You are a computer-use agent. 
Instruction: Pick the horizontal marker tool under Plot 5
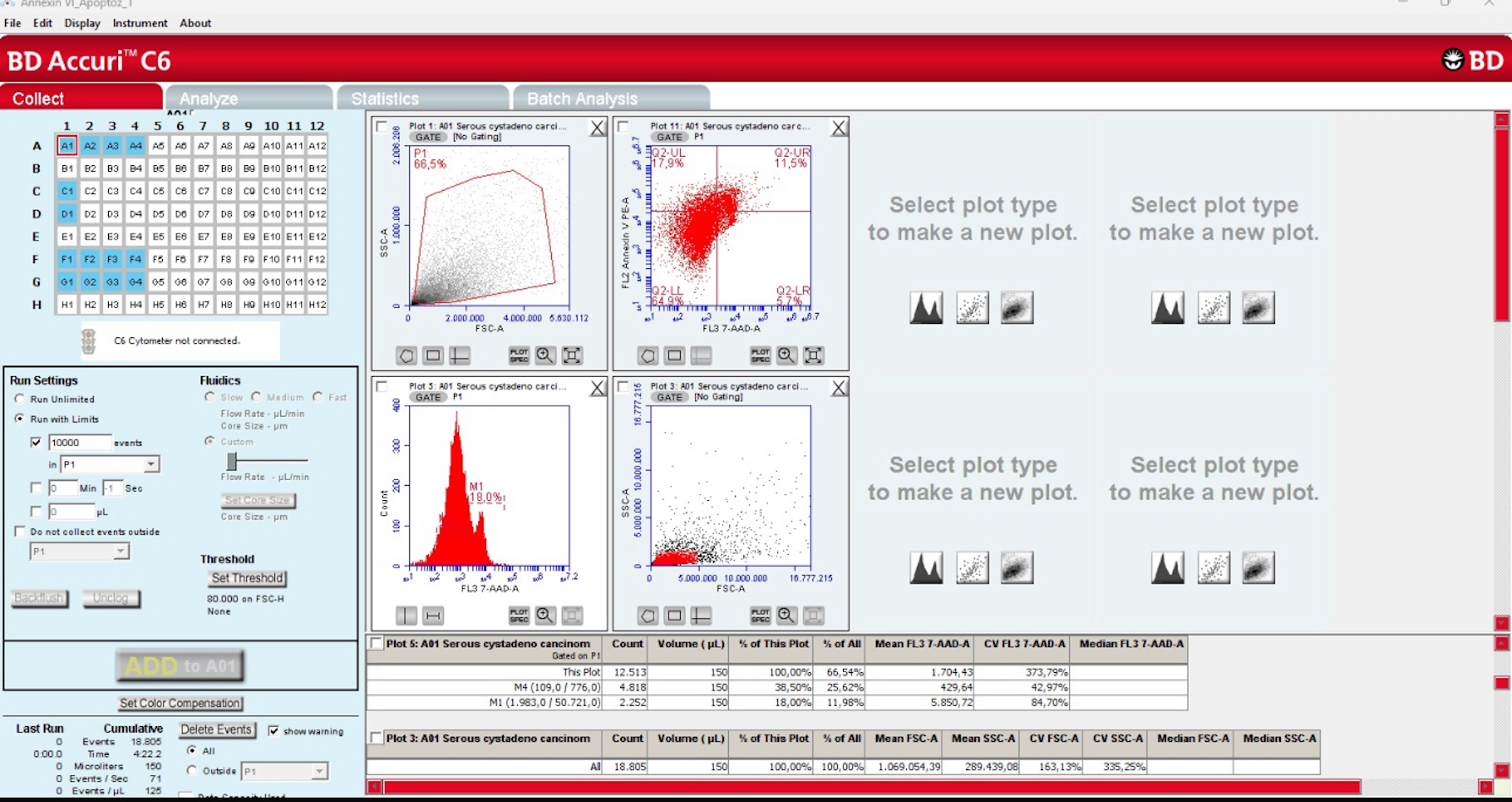pos(433,616)
